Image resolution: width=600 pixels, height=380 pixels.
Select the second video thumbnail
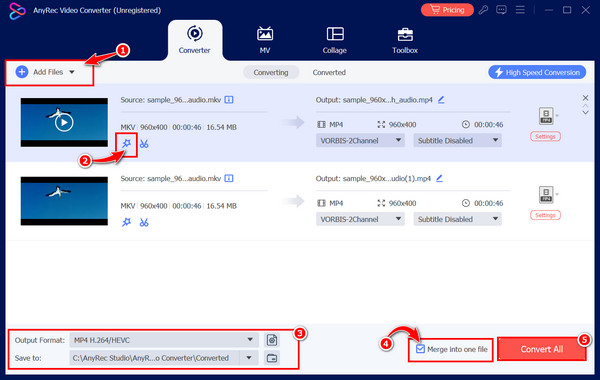64,201
